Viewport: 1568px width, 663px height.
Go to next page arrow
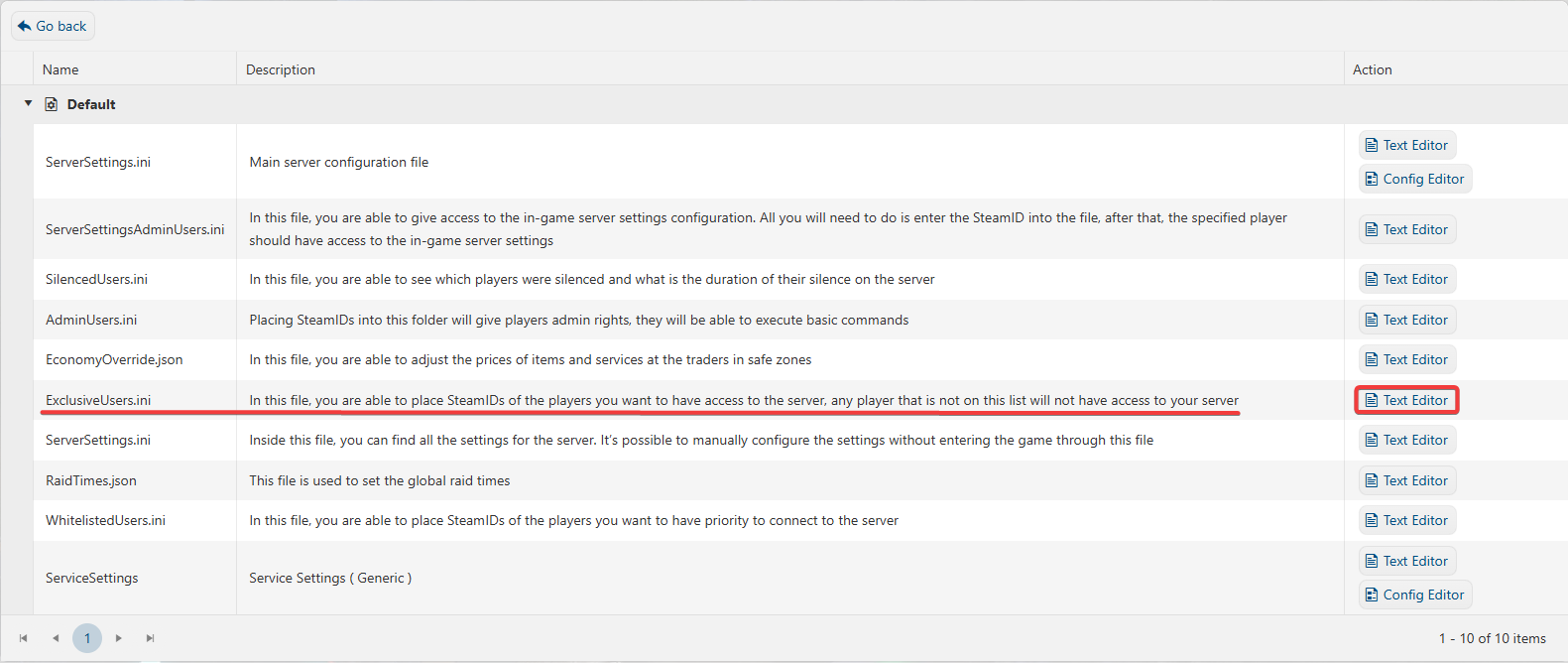119,638
